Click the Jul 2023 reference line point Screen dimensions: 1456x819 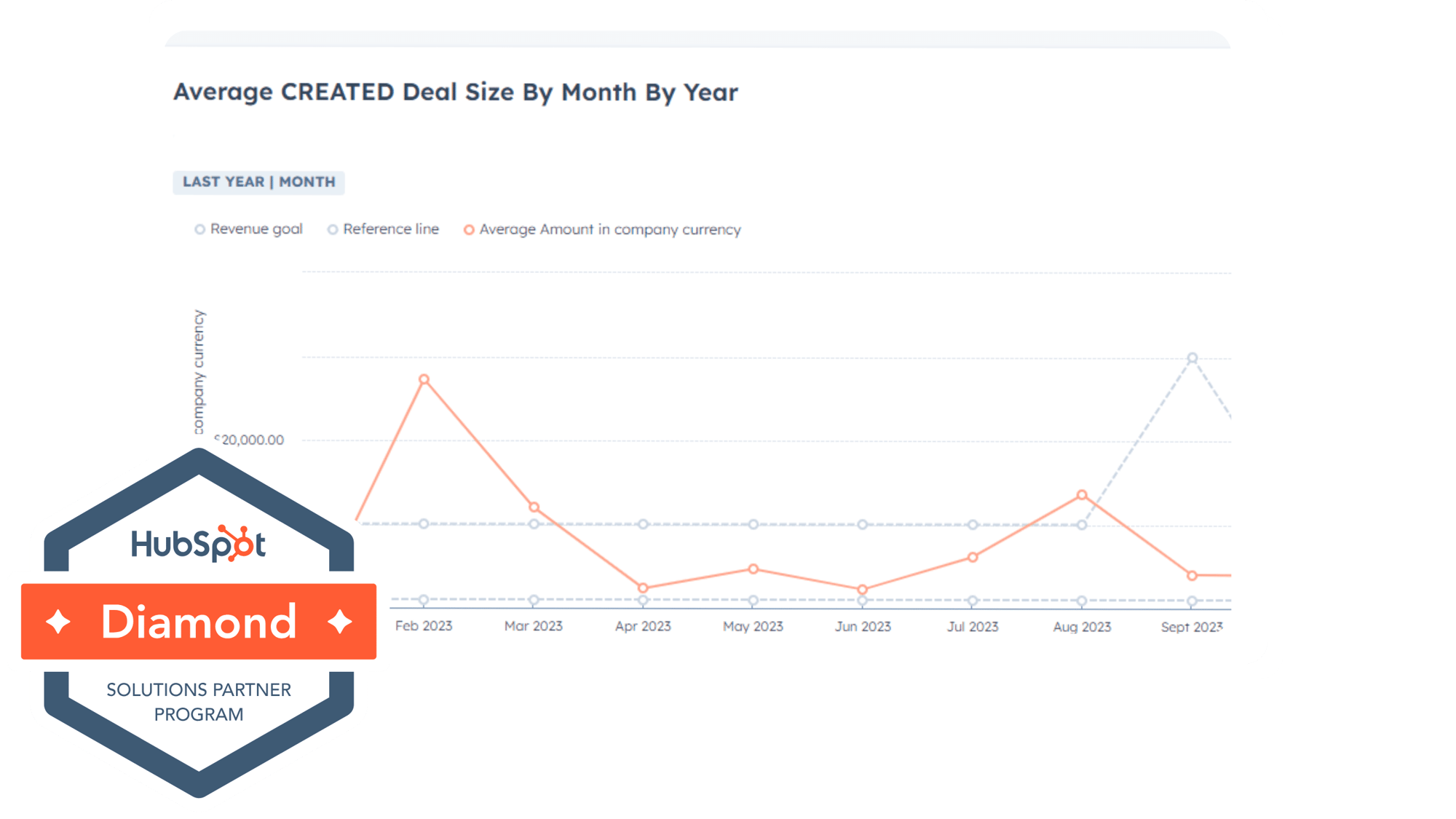[973, 601]
